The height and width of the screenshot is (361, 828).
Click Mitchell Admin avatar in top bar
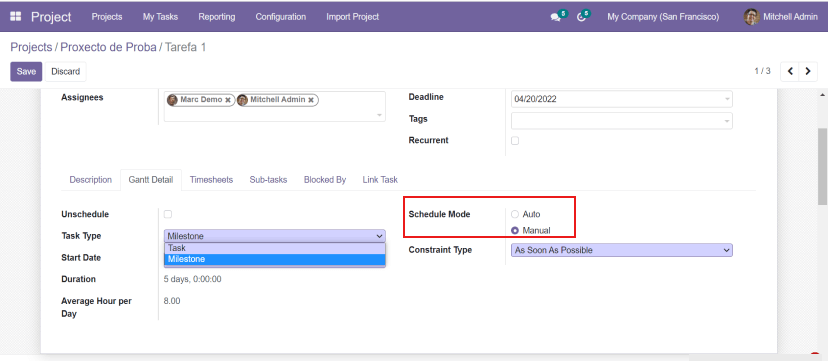pyautogui.click(x=751, y=17)
